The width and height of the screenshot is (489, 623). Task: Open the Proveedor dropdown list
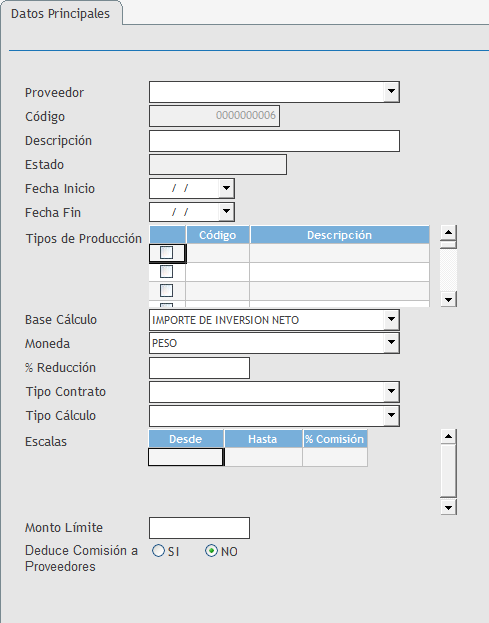[391, 91]
